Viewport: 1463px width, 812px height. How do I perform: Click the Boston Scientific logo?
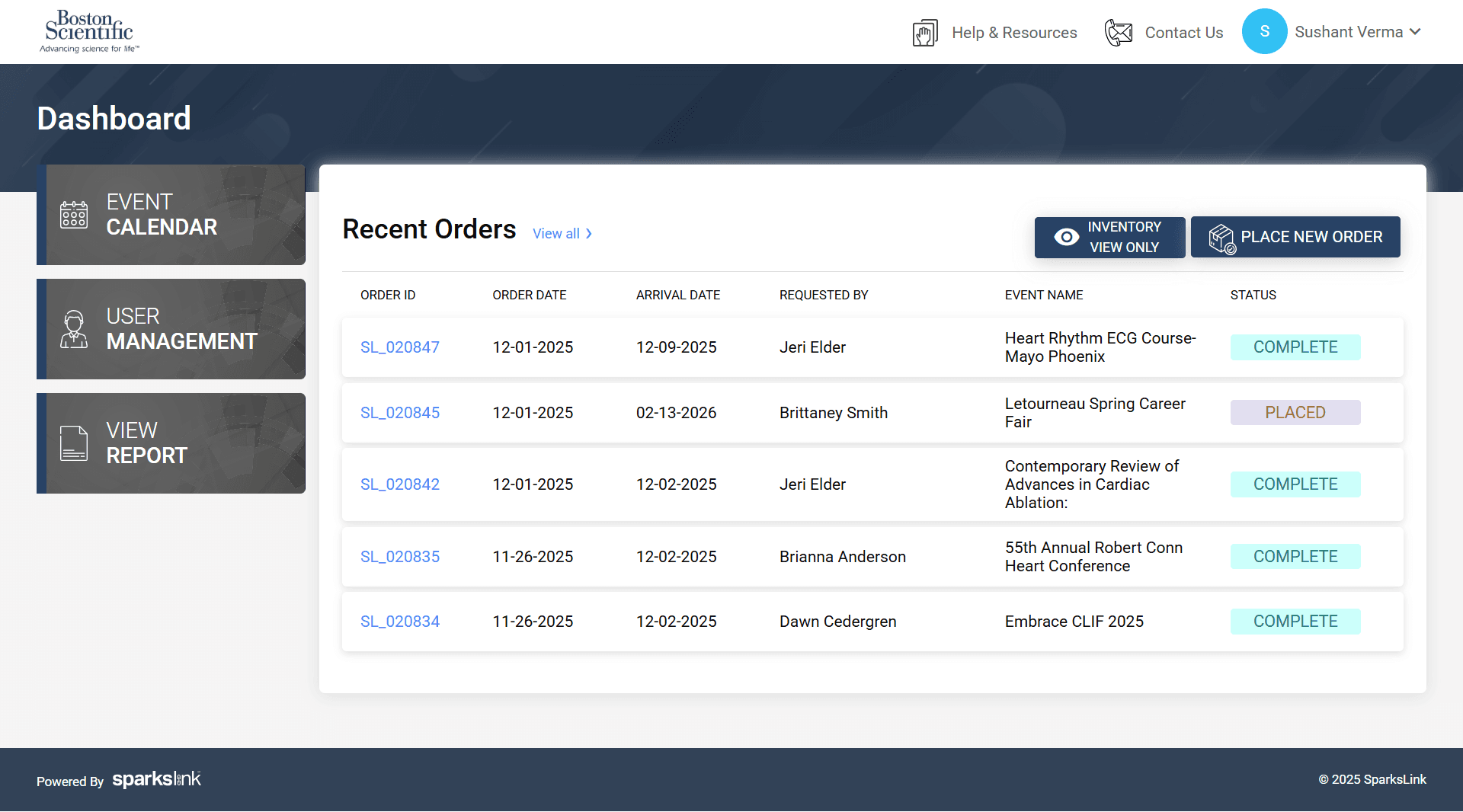pyautogui.click(x=88, y=30)
